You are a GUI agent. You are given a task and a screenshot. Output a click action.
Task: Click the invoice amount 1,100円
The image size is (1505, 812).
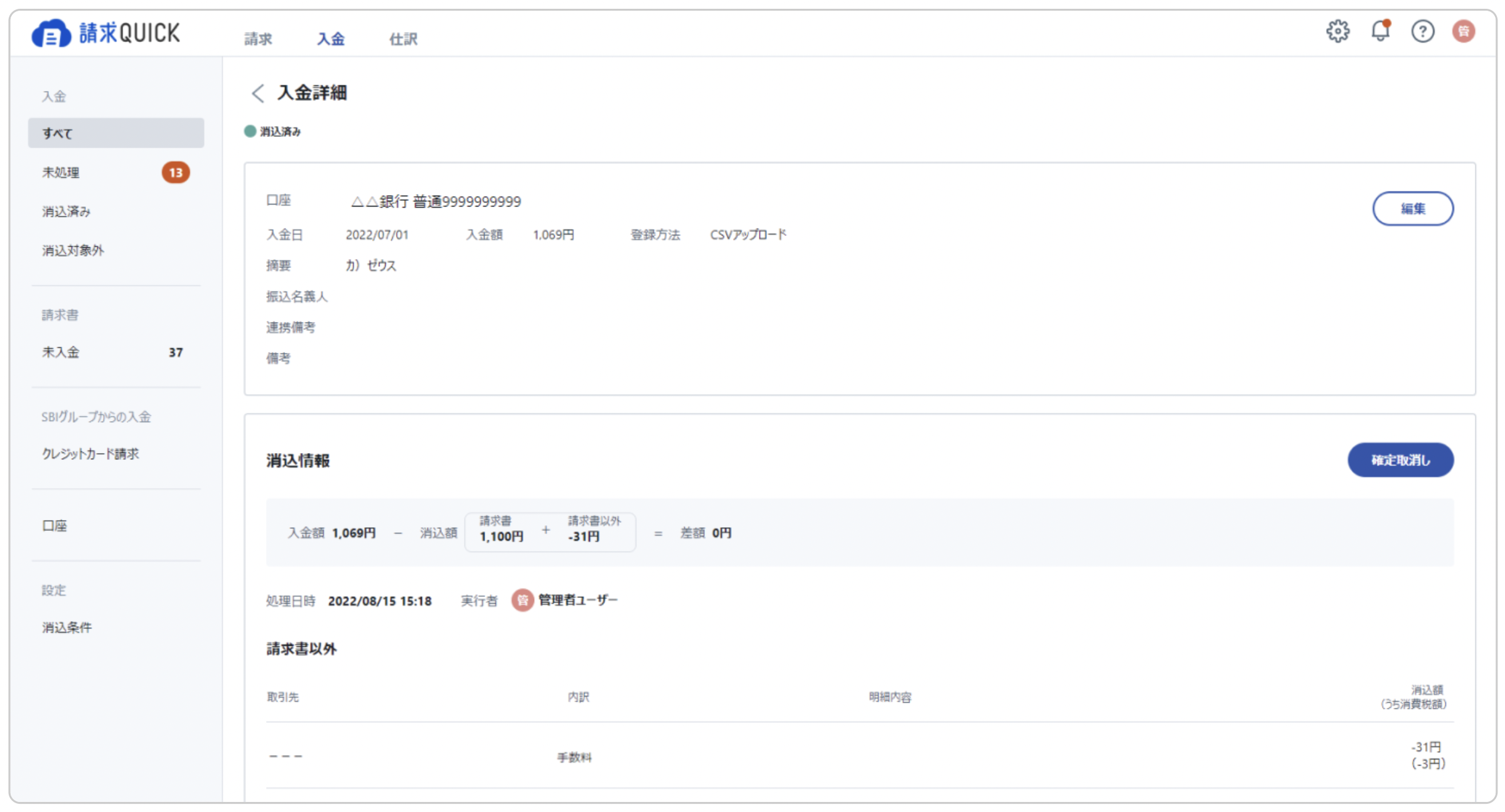[501, 537]
